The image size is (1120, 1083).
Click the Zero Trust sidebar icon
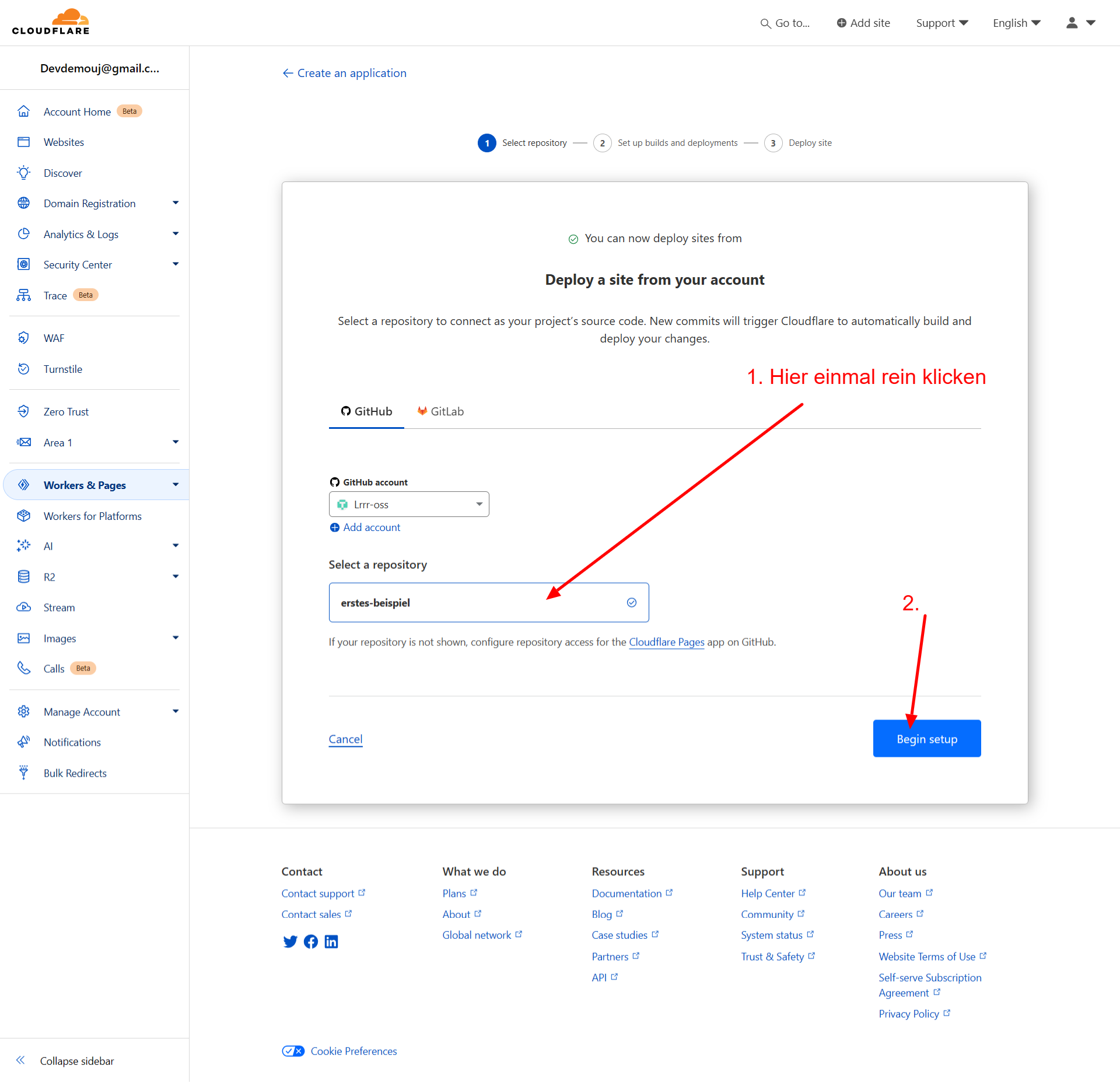coord(23,411)
